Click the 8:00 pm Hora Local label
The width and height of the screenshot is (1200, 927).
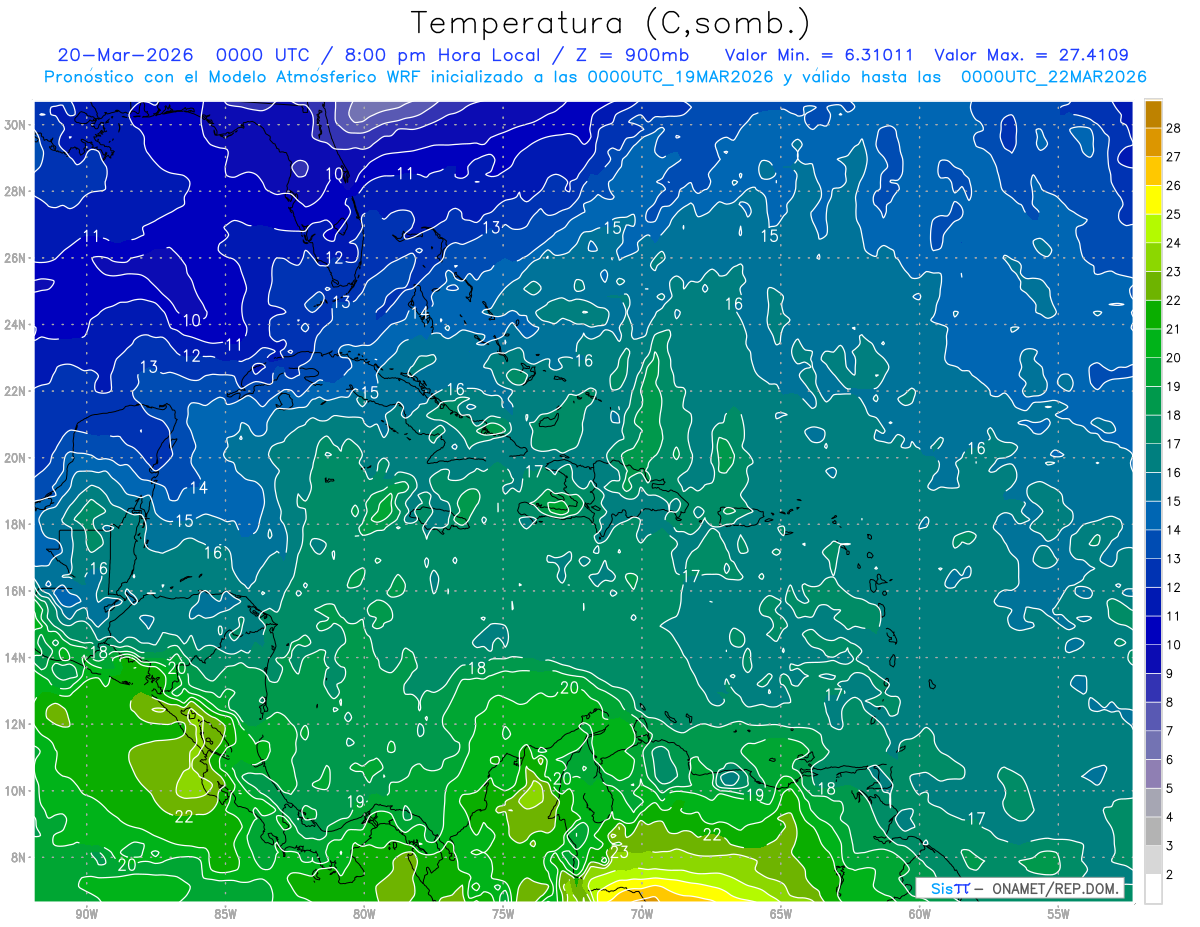pyautogui.click(x=423, y=55)
